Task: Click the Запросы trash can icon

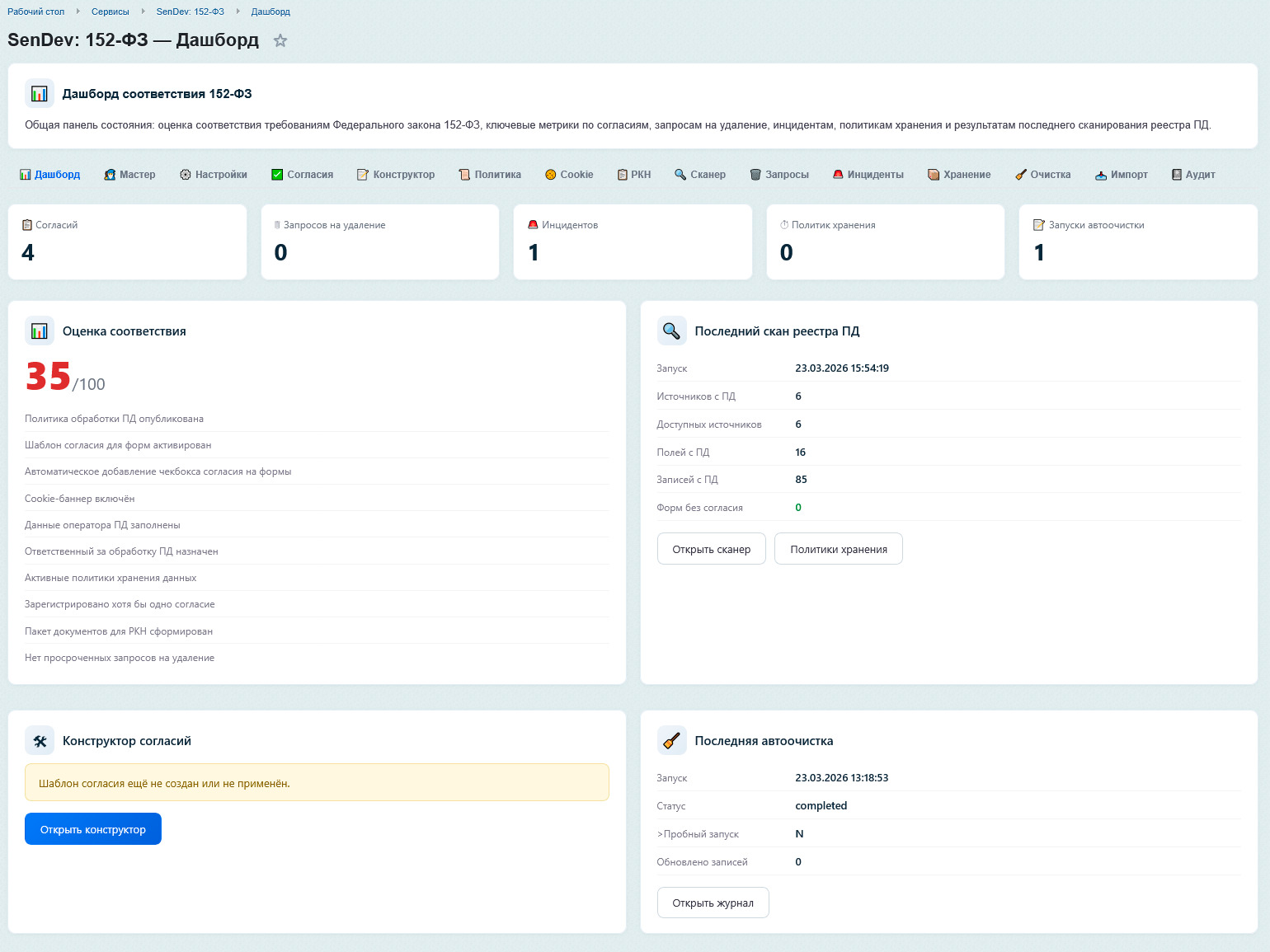Action: pos(755,175)
